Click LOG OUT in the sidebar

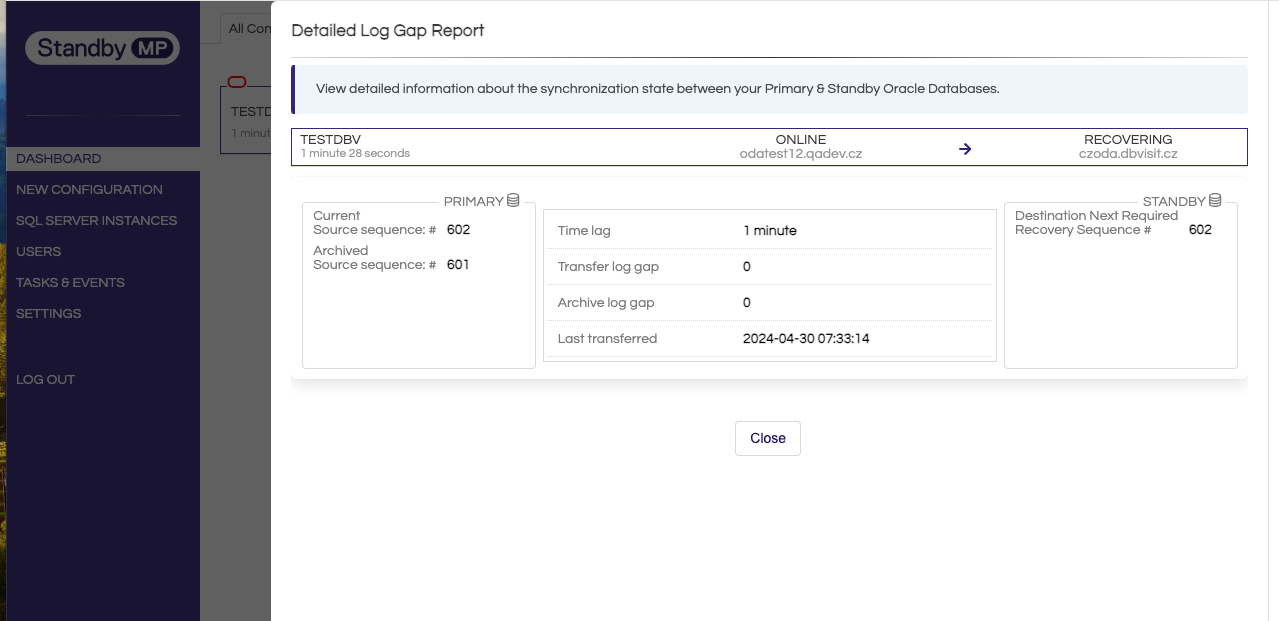[x=45, y=379]
